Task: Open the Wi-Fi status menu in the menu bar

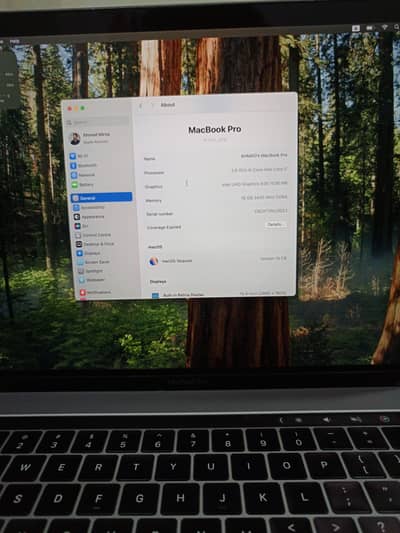Action: point(384,28)
